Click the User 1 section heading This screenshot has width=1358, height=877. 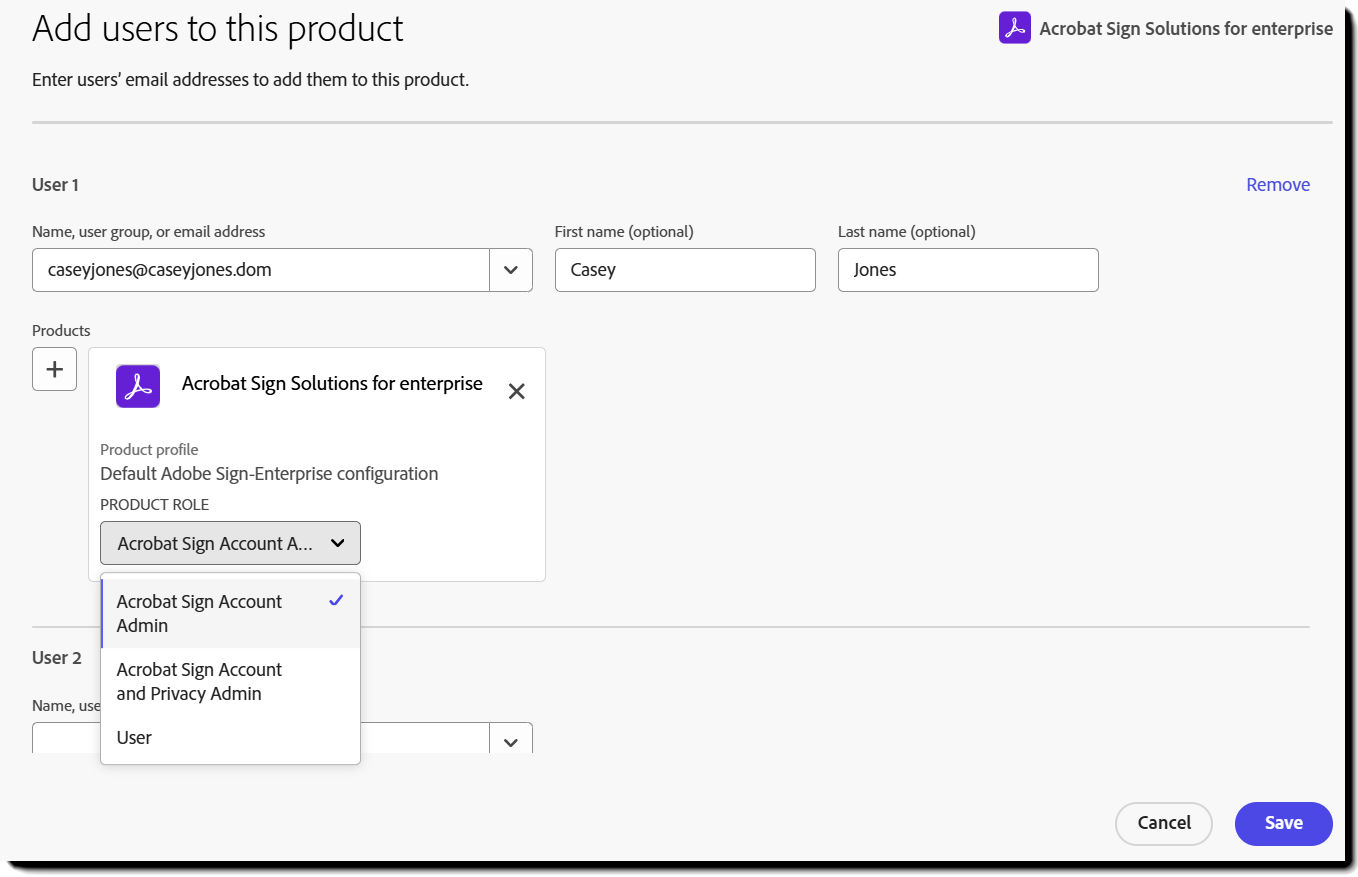tap(56, 184)
